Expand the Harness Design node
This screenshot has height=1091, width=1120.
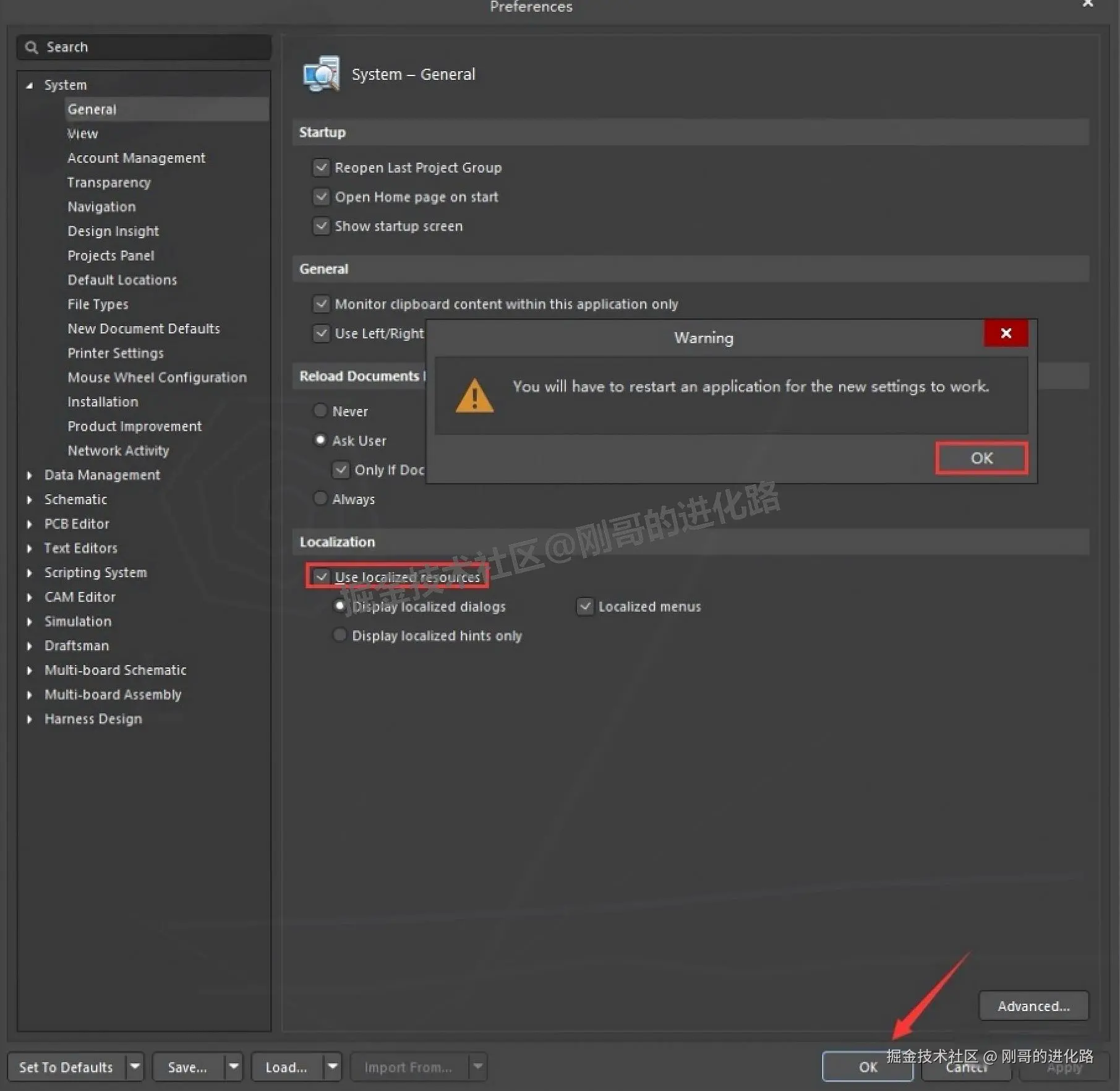point(29,719)
